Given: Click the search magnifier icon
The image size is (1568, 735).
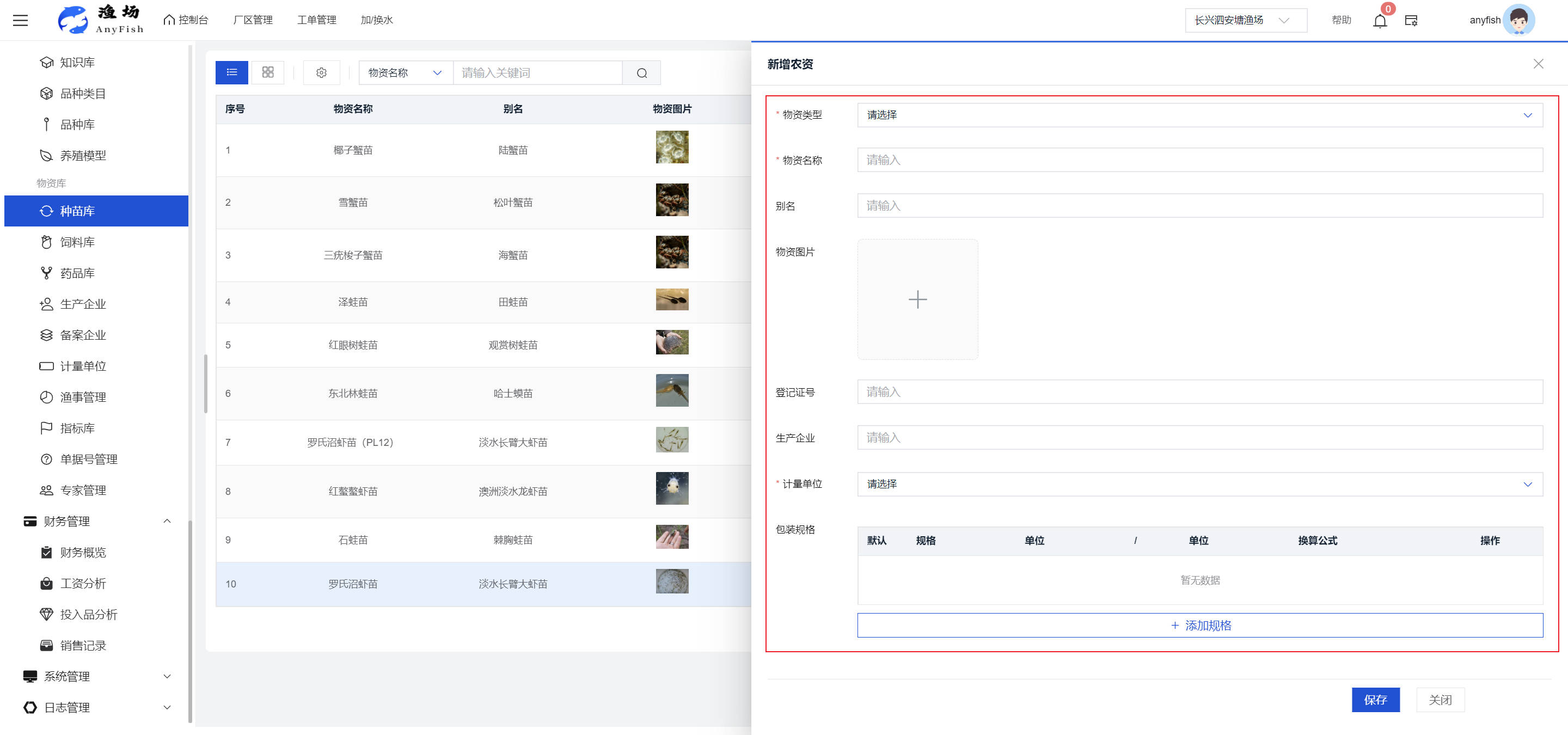Looking at the screenshot, I should point(641,73).
